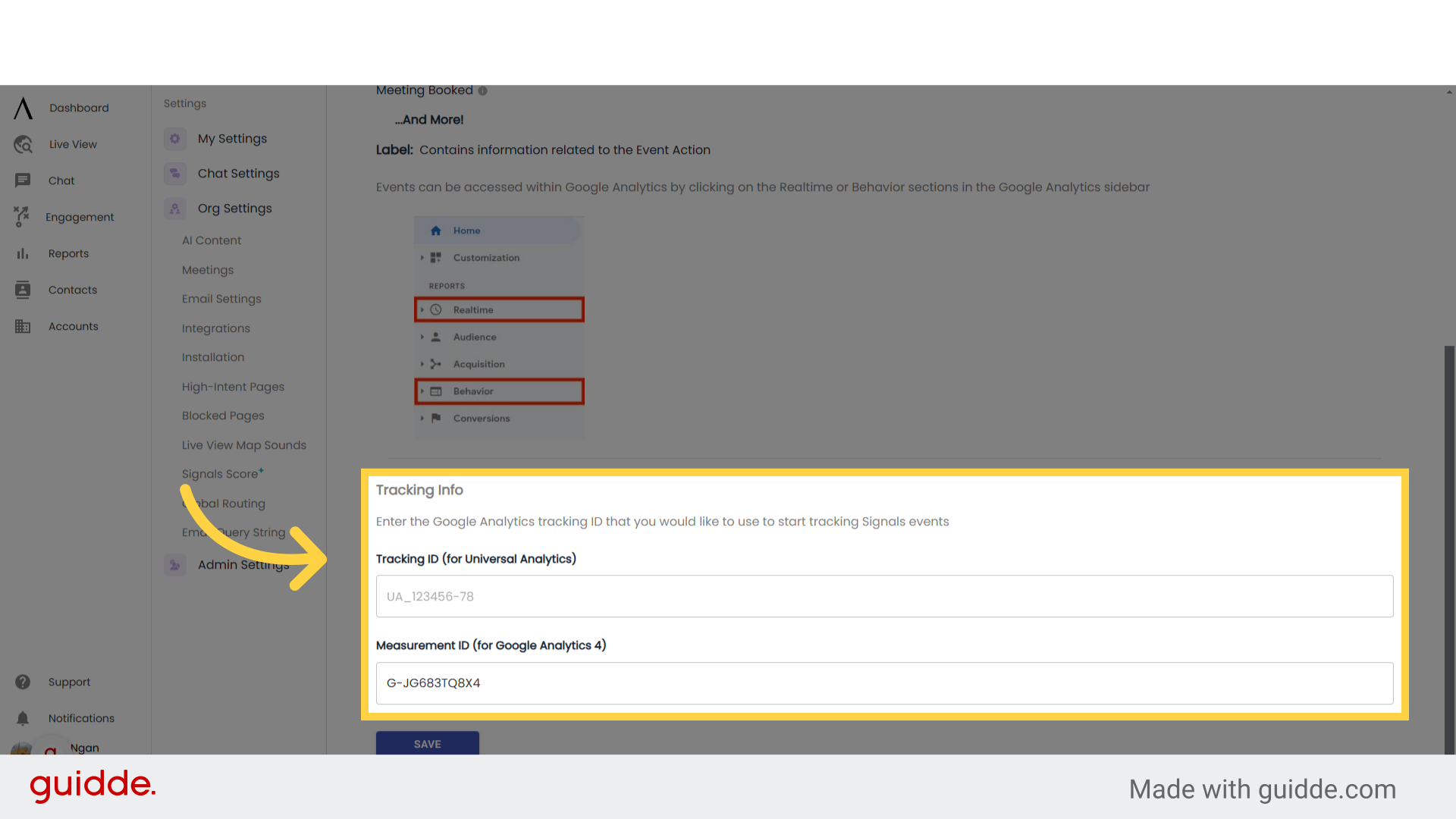
Task: Go to Live View page
Action: pos(73,144)
